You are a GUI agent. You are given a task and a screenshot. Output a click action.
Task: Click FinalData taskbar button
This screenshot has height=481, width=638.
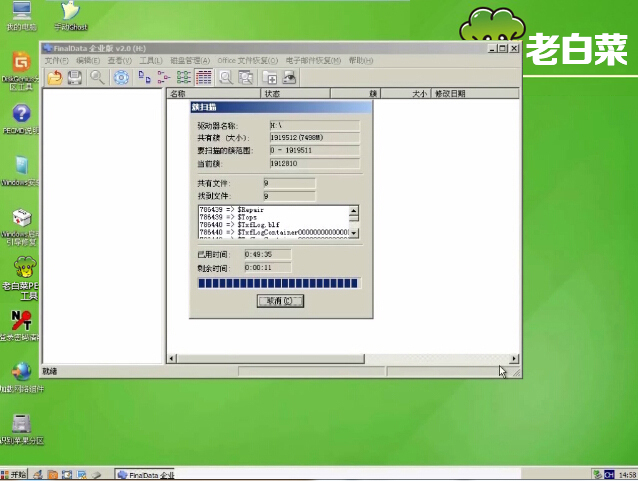(145, 474)
